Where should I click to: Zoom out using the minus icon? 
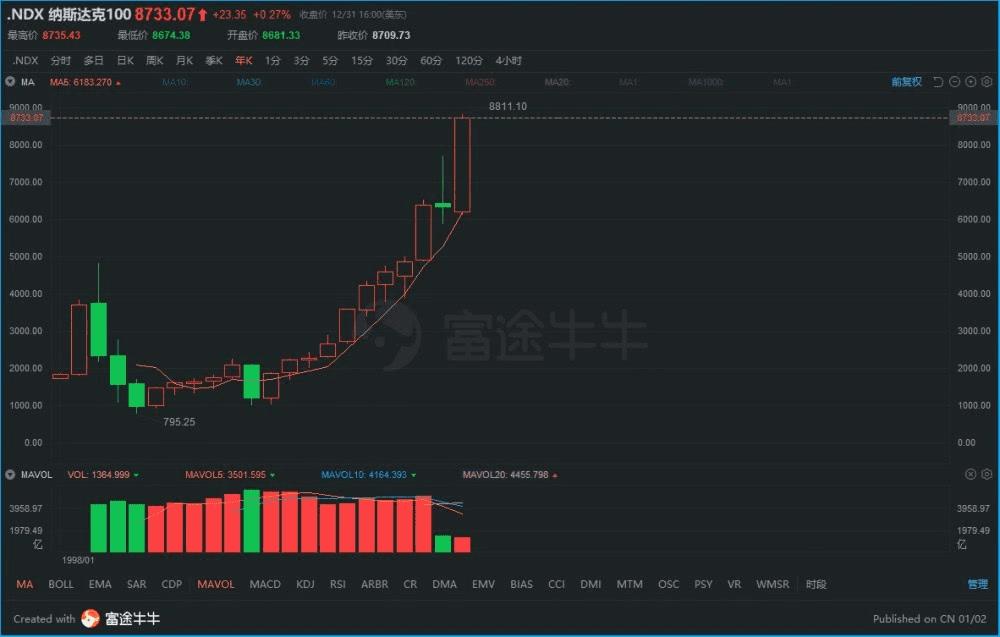tap(954, 82)
